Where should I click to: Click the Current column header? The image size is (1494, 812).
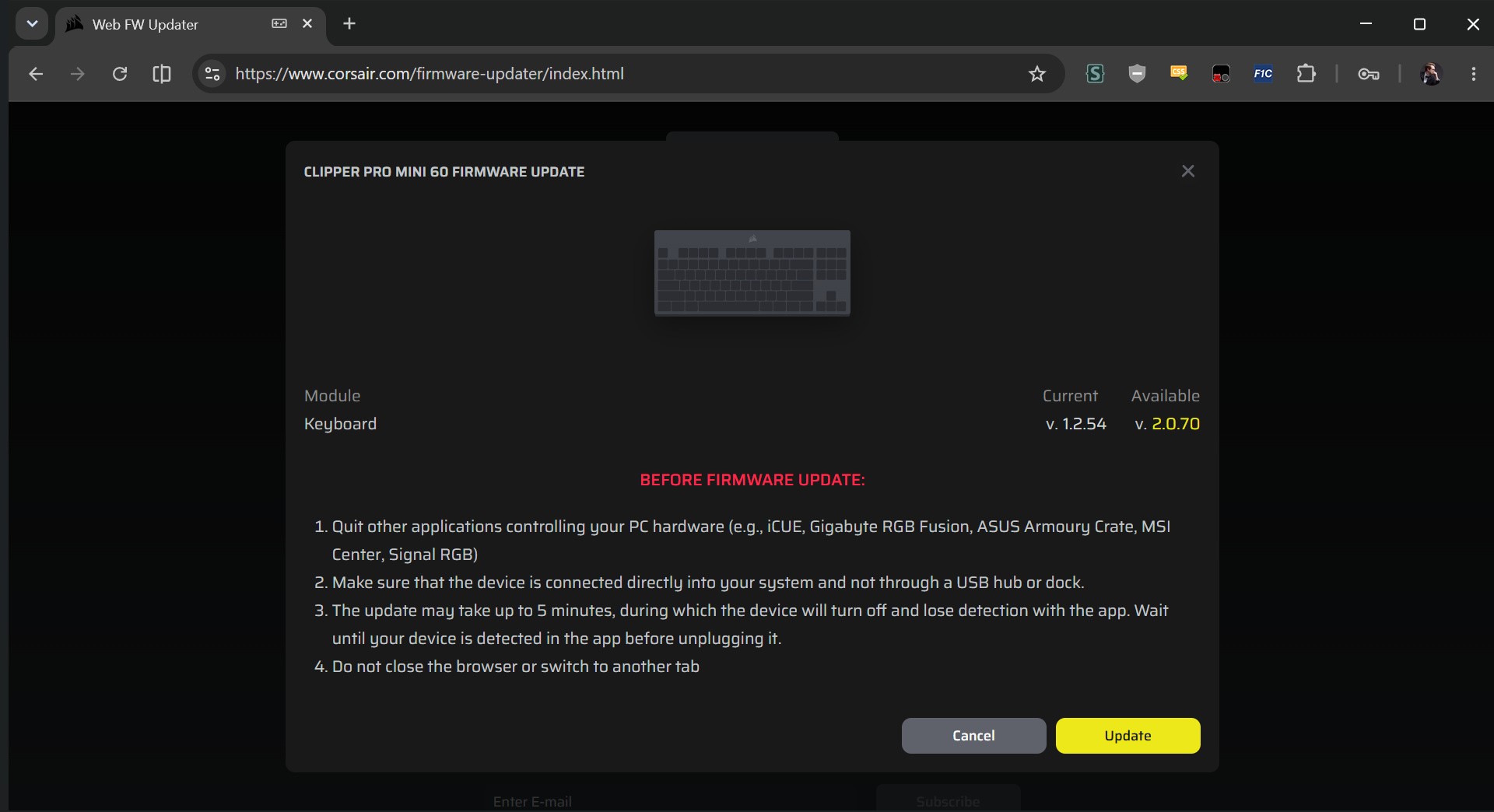coord(1070,396)
